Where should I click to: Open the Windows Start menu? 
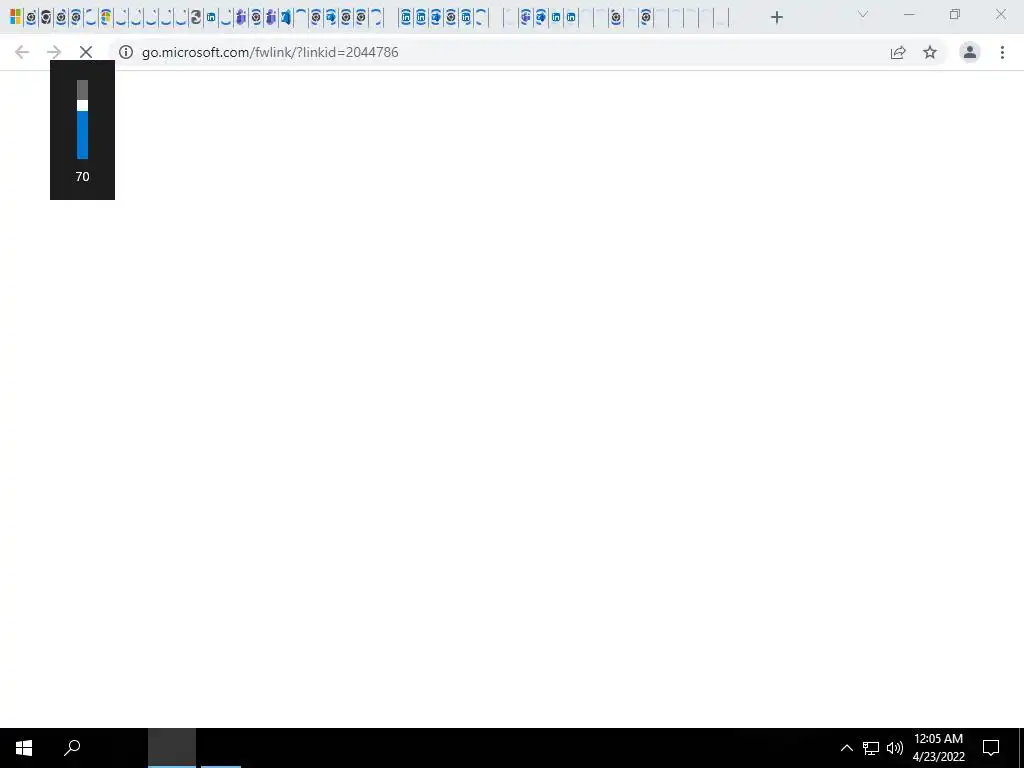(x=24, y=748)
